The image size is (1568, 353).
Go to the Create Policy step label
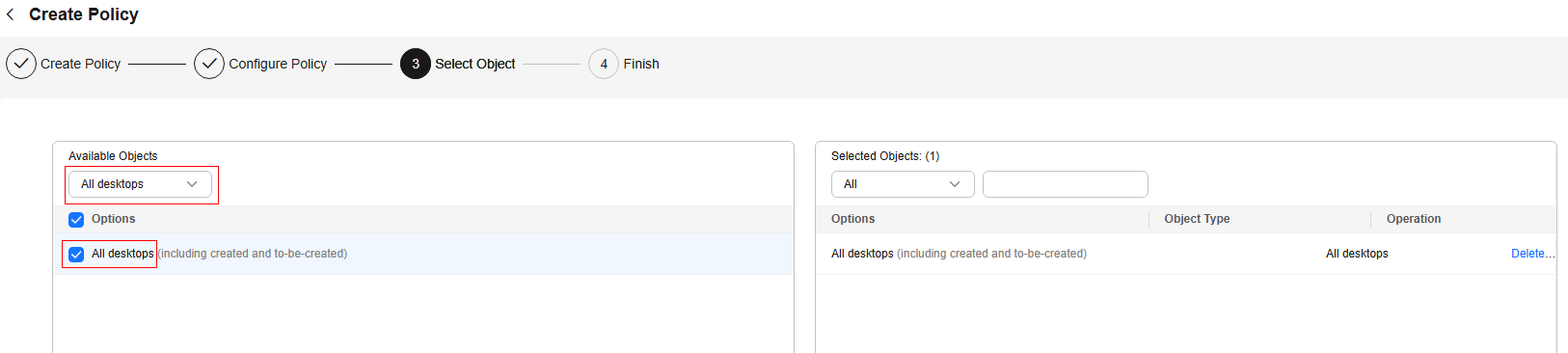coord(80,64)
